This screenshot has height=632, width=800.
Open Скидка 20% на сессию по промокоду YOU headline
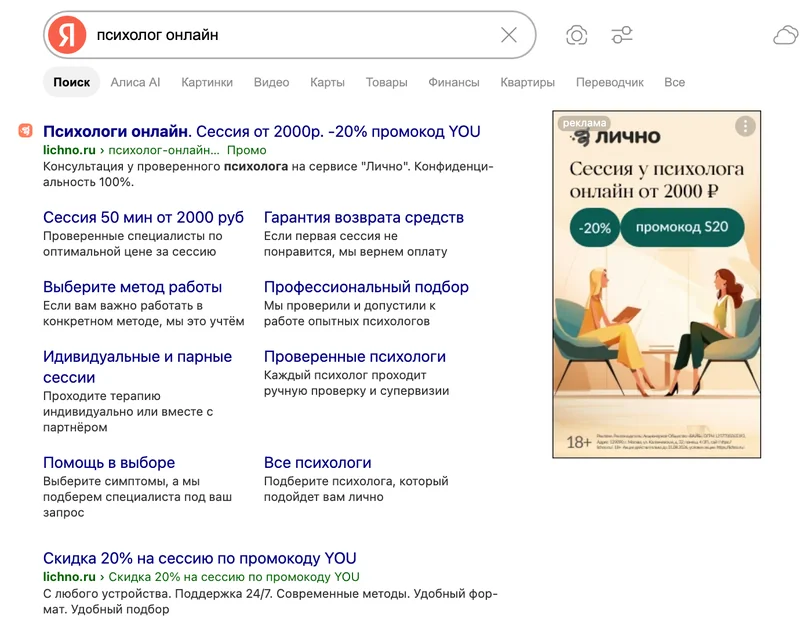199,558
